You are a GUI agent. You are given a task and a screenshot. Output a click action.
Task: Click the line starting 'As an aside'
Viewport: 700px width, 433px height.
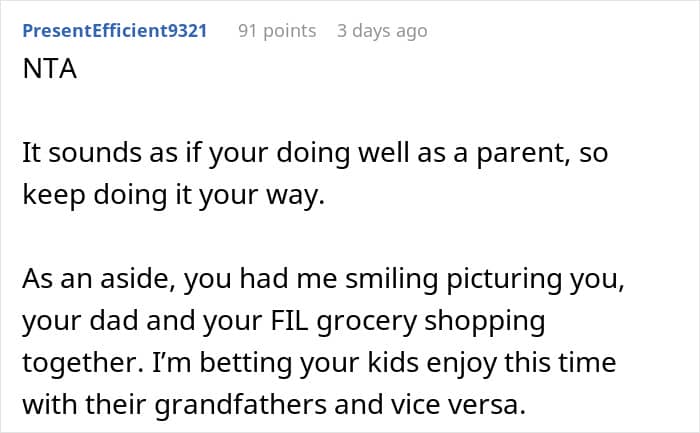click(x=324, y=279)
